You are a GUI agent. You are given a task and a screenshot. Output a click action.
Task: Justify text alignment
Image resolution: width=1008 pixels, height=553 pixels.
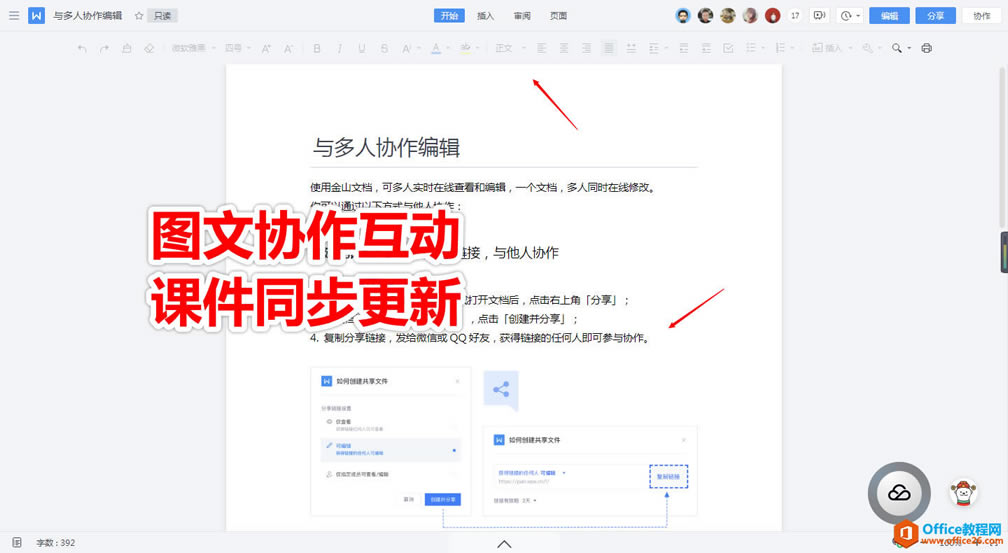click(609, 48)
